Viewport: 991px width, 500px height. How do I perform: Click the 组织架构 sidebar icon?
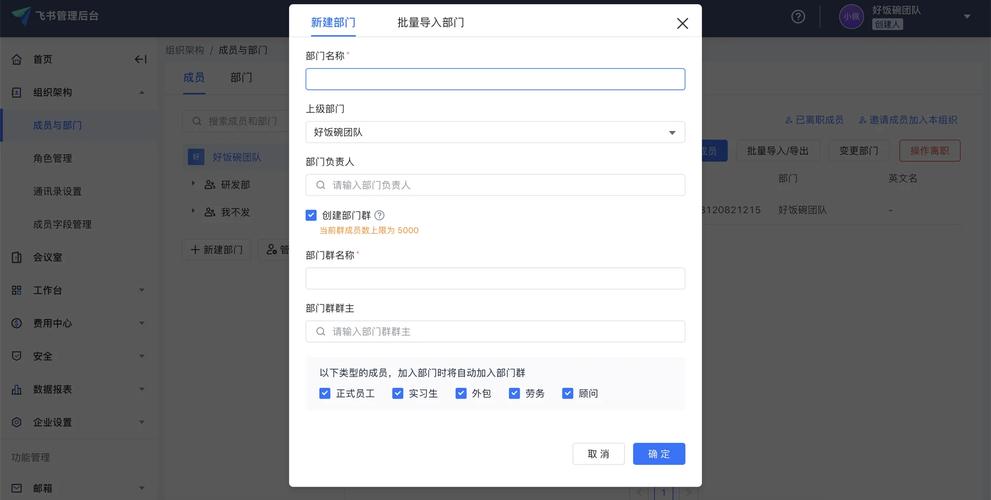tap(17, 92)
